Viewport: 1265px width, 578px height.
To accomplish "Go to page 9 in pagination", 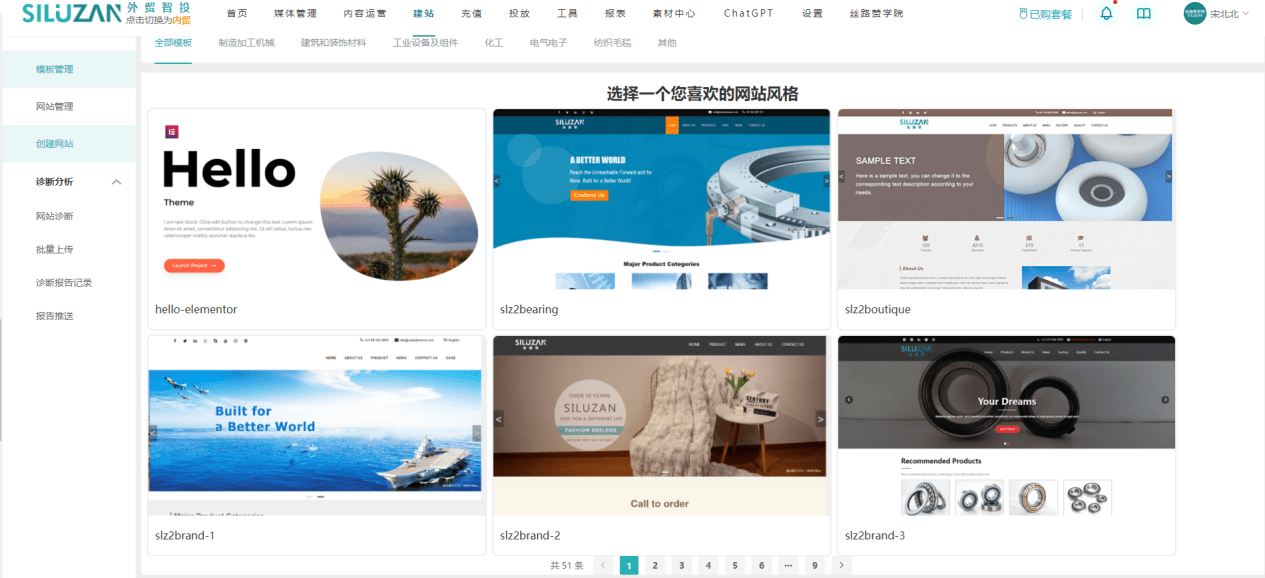I will tap(815, 565).
